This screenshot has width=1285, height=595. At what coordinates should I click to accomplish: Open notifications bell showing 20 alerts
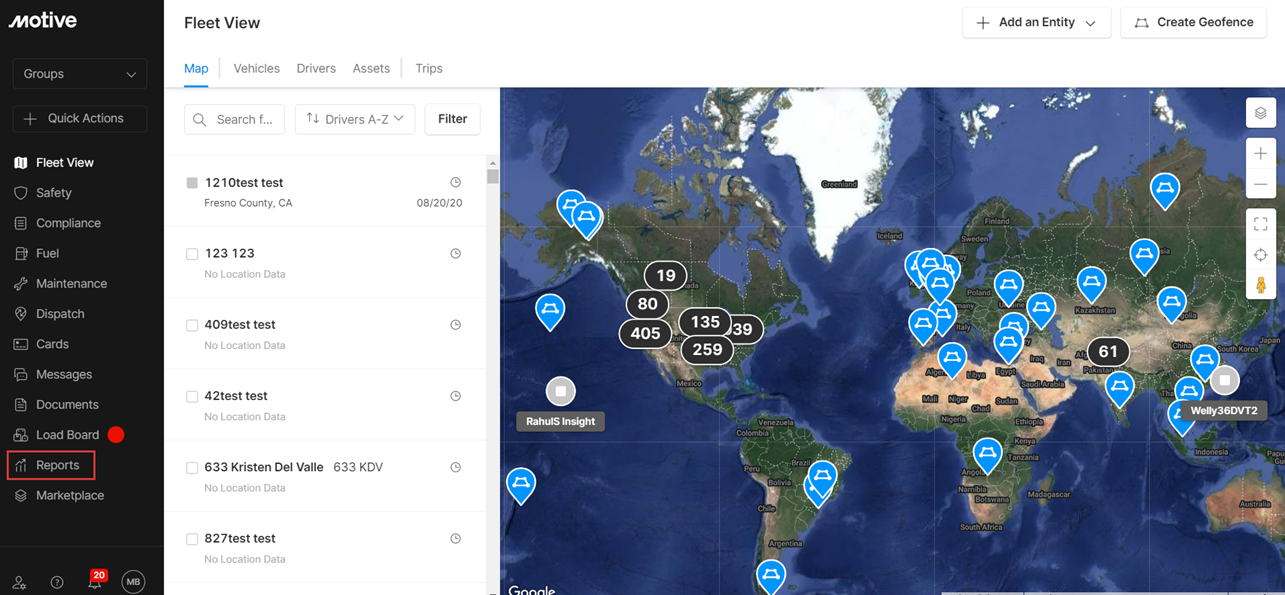(x=93, y=581)
